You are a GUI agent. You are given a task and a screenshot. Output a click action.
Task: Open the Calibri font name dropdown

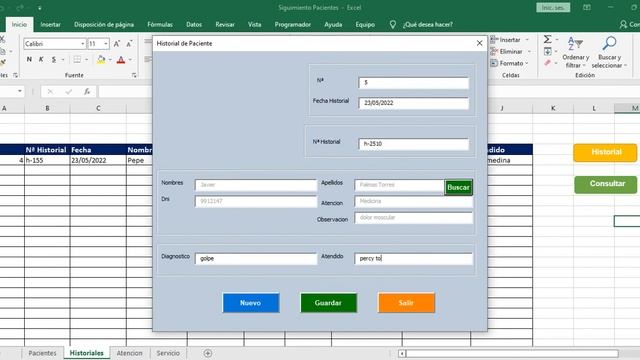pyautogui.click(x=82, y=44)
